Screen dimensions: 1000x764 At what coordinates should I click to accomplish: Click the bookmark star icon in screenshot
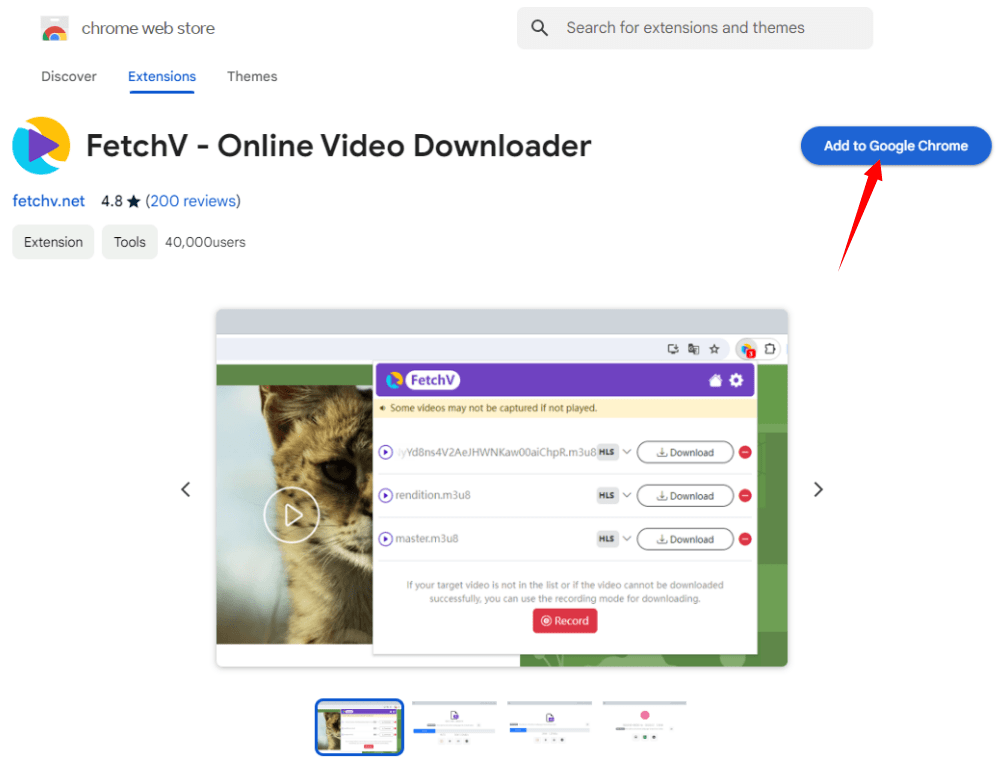714,349
